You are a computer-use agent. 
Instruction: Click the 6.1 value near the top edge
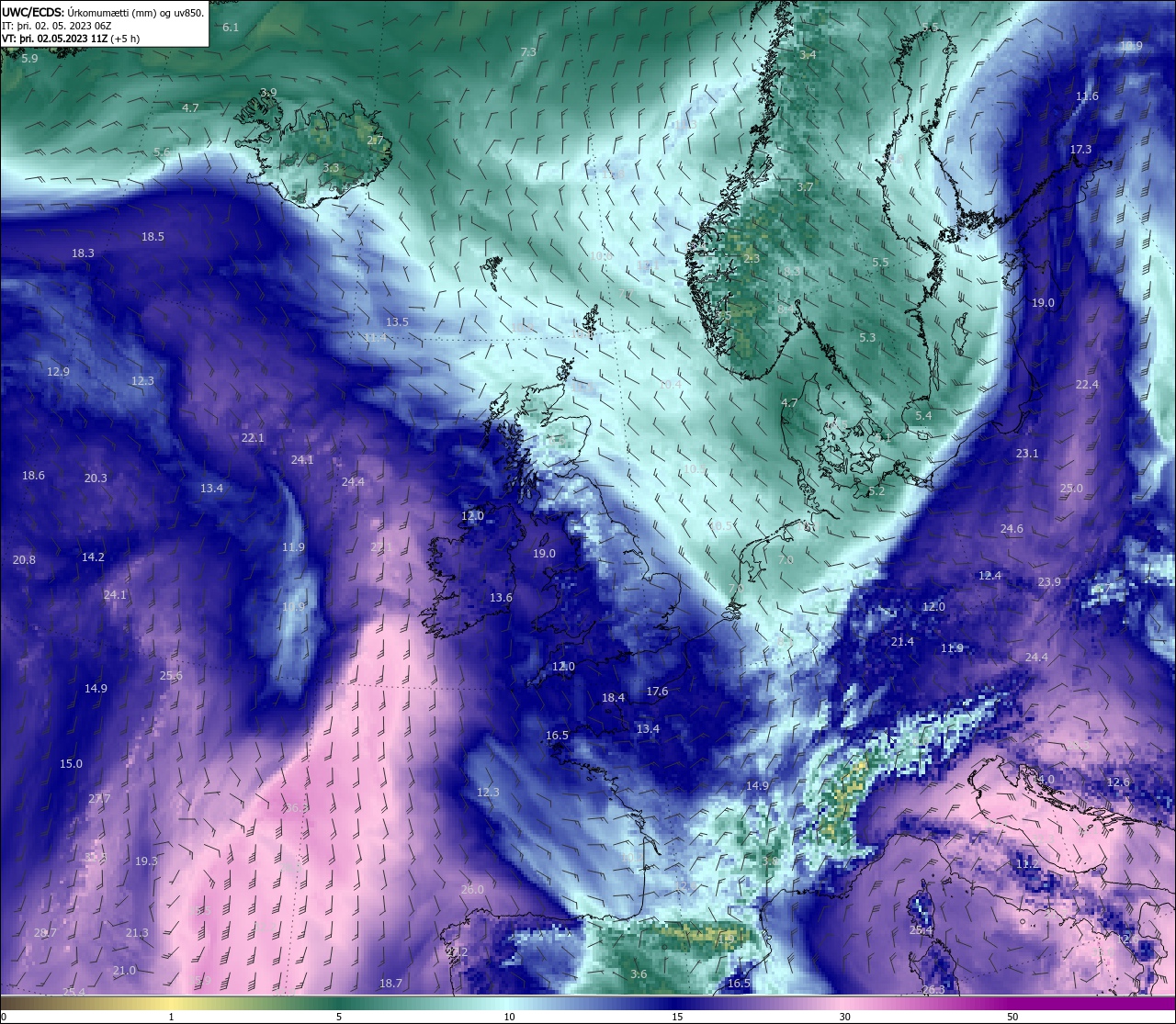(231, 28)
